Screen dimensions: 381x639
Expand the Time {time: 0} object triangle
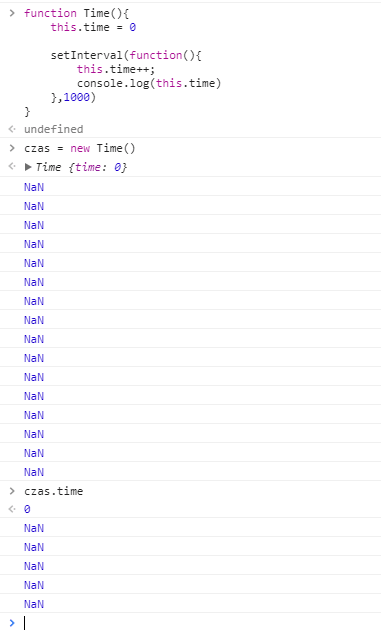pos(28,167)
